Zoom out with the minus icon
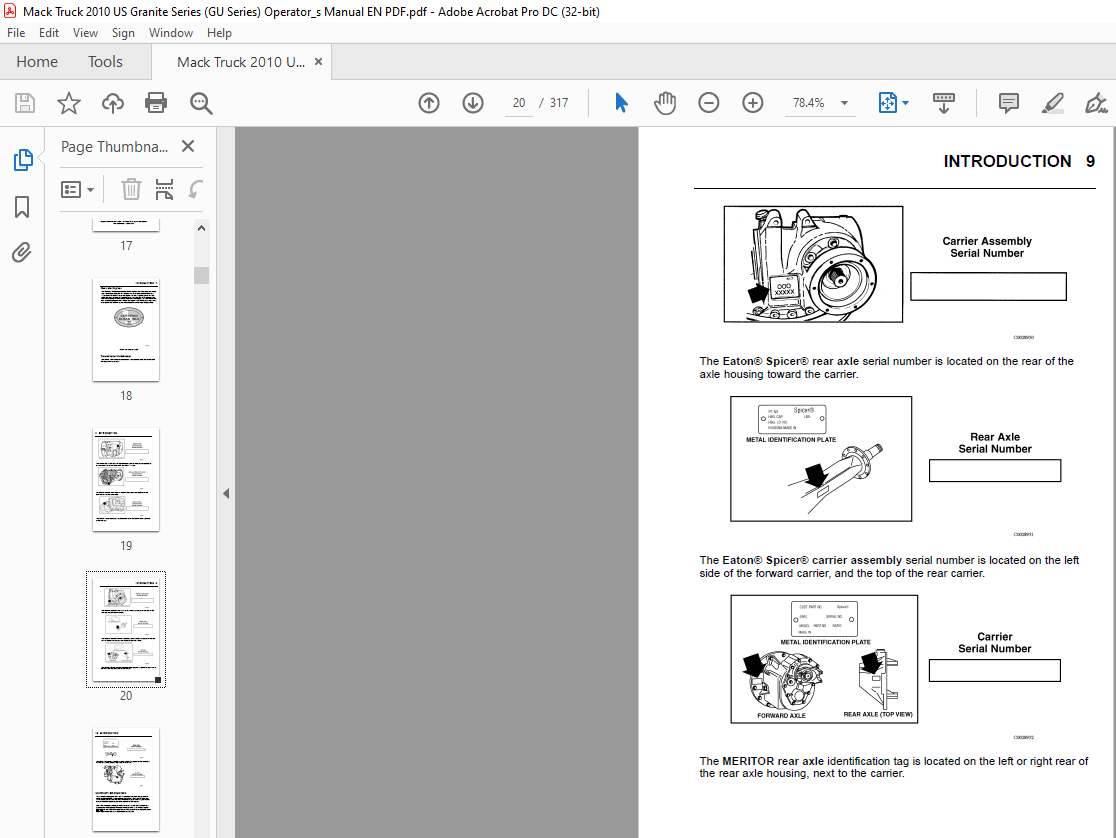This screenshot has height=838, width=1116. pos(708,103)
